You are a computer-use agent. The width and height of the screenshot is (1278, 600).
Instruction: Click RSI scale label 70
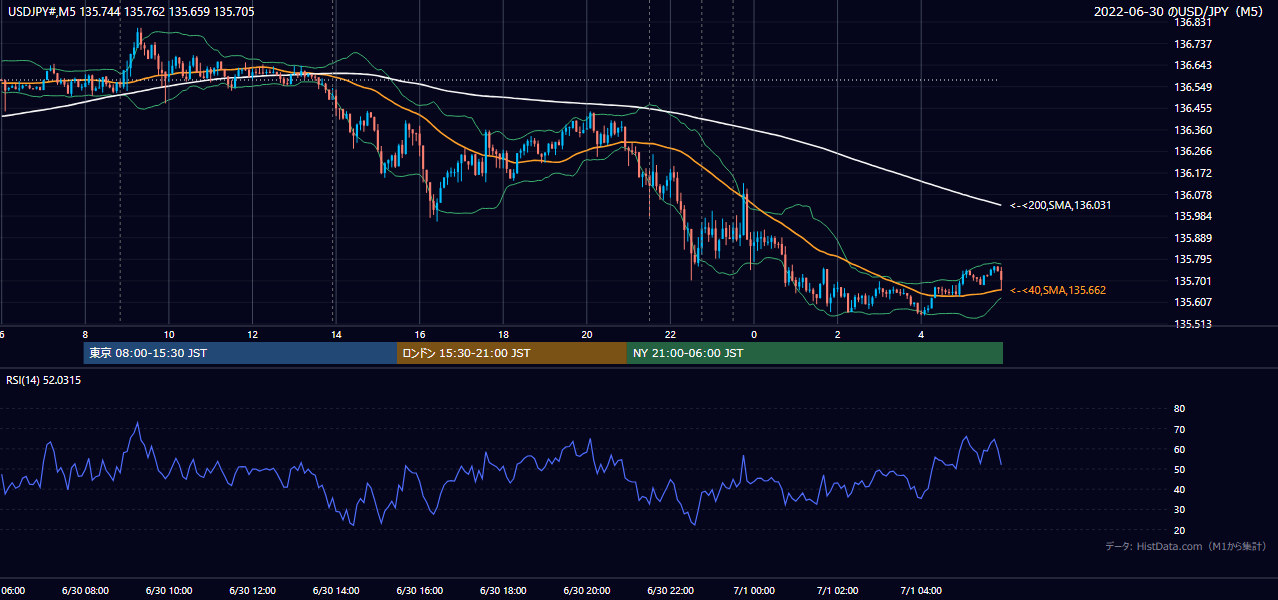point(1179,429)
